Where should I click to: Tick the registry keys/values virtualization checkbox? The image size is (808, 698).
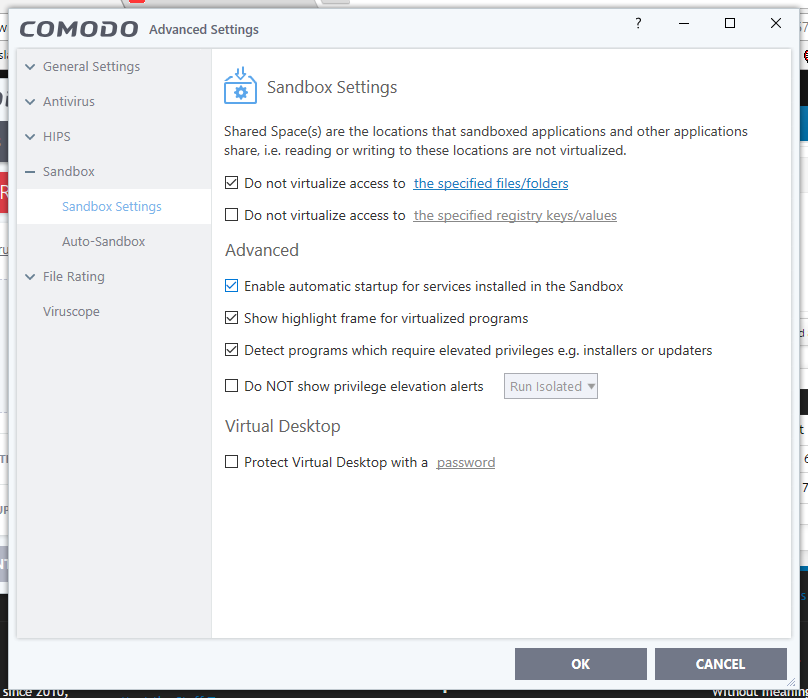click(x=231, y=215)
